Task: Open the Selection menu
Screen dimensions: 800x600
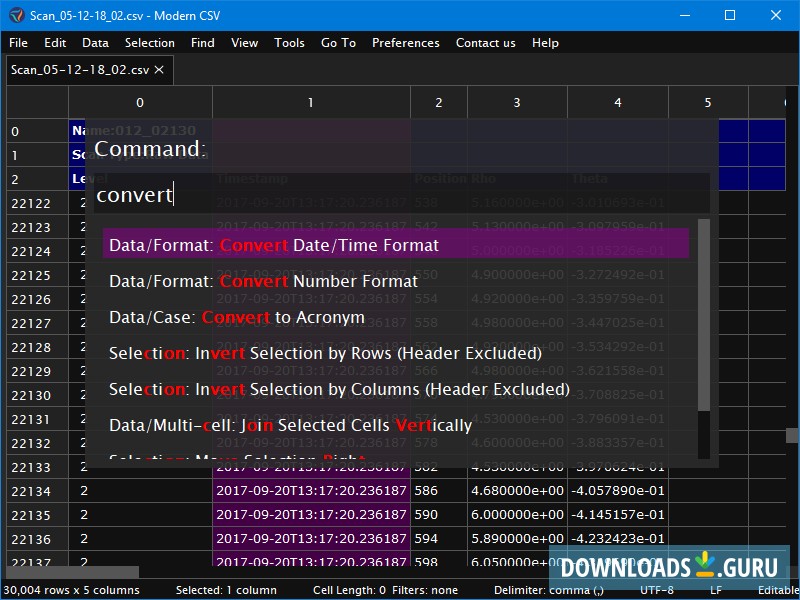Action: coord(149,43)
